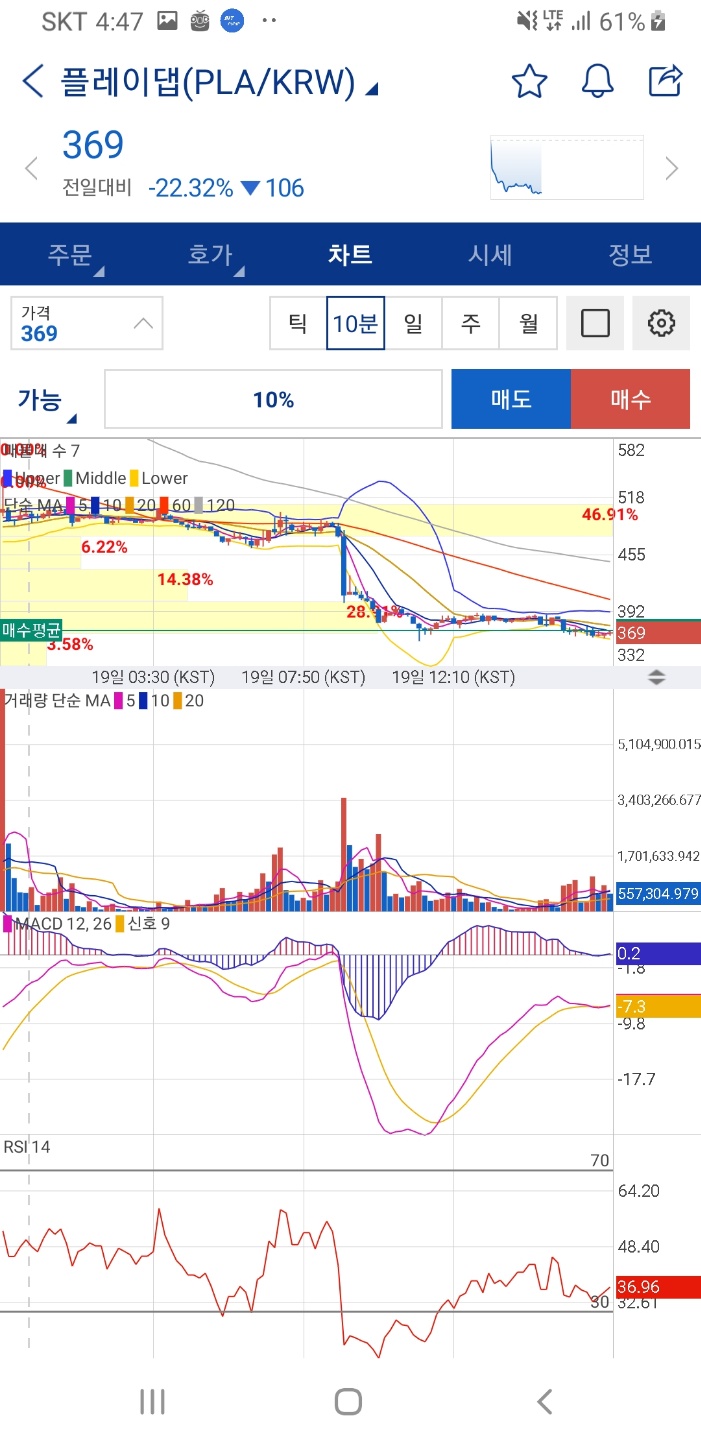This screenshot has width=701, height=1440.
Task: Expand the 가격 369 price box
Action: [87, 323]
